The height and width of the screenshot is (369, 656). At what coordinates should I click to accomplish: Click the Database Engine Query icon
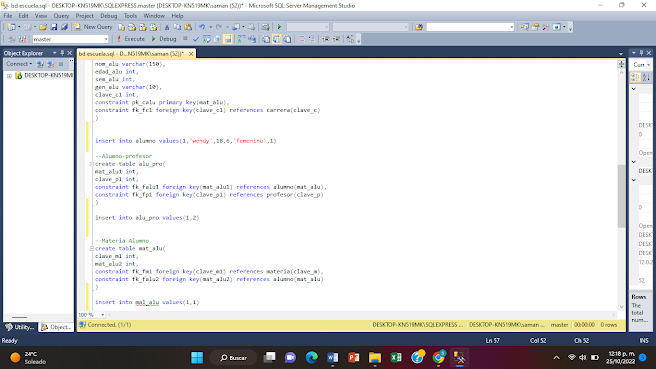pos(121,27)
